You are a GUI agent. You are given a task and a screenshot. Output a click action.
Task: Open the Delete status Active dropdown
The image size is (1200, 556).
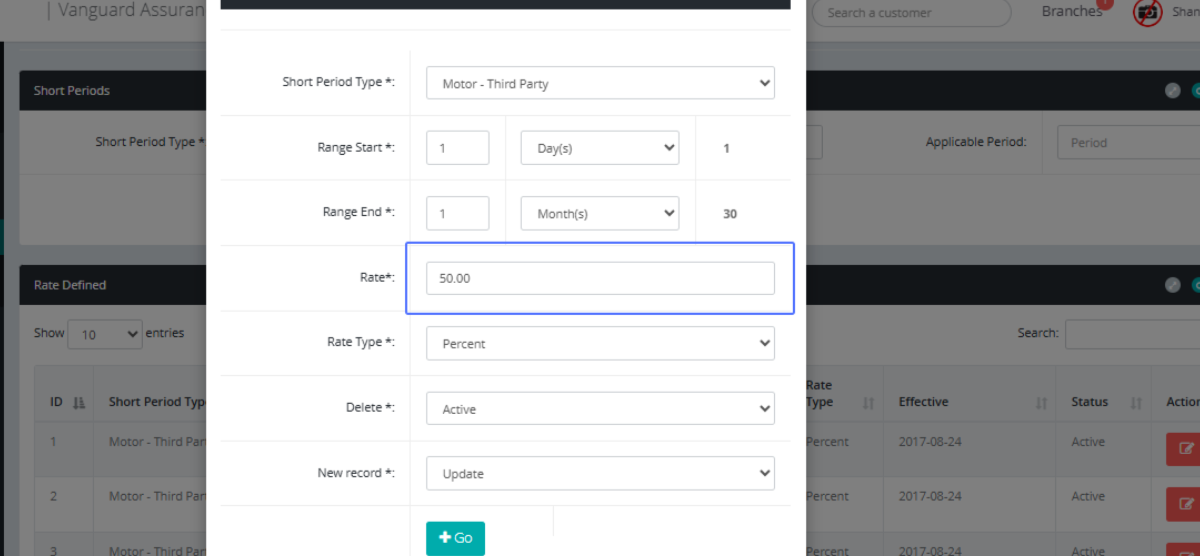(600, 409)
